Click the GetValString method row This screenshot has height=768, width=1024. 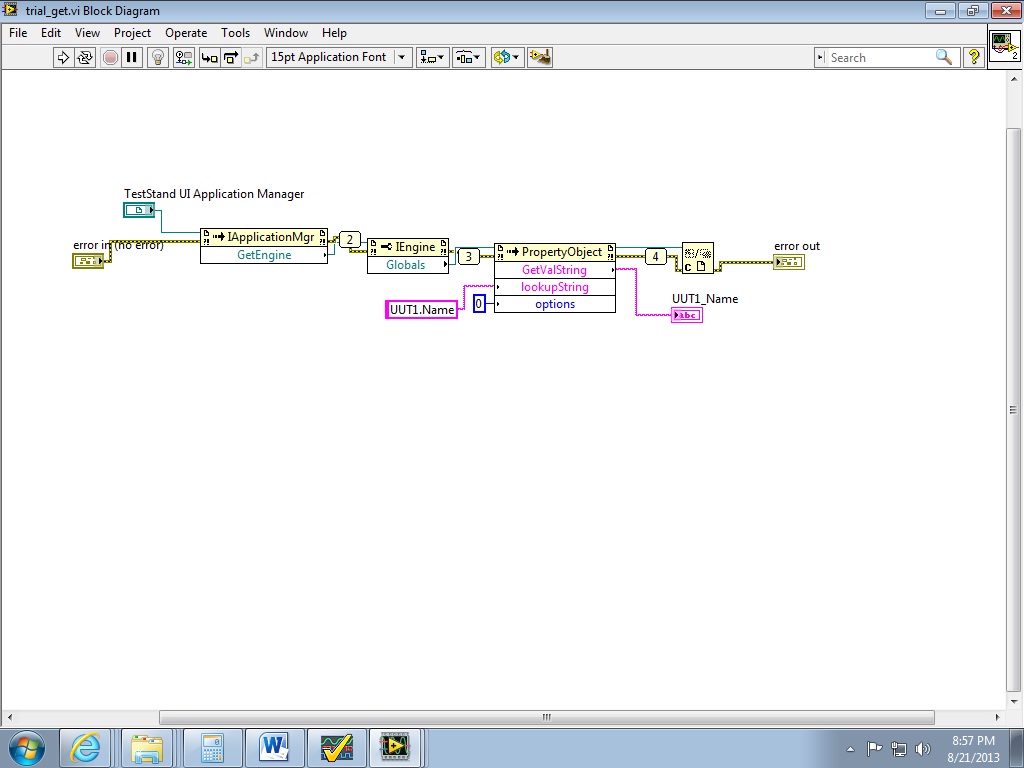pos(555,270)
